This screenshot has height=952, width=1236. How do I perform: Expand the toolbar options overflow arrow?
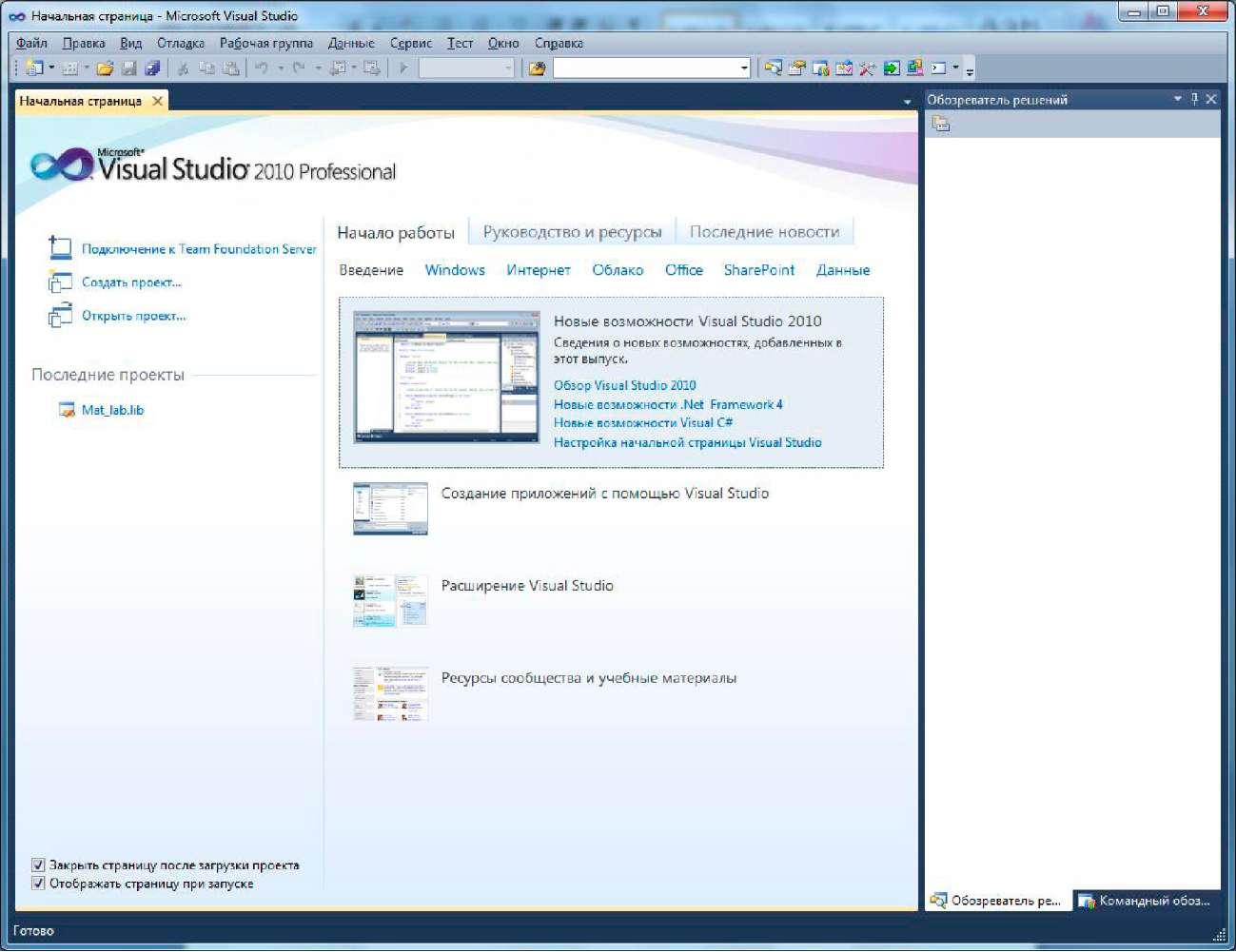(x=970, y=70)
